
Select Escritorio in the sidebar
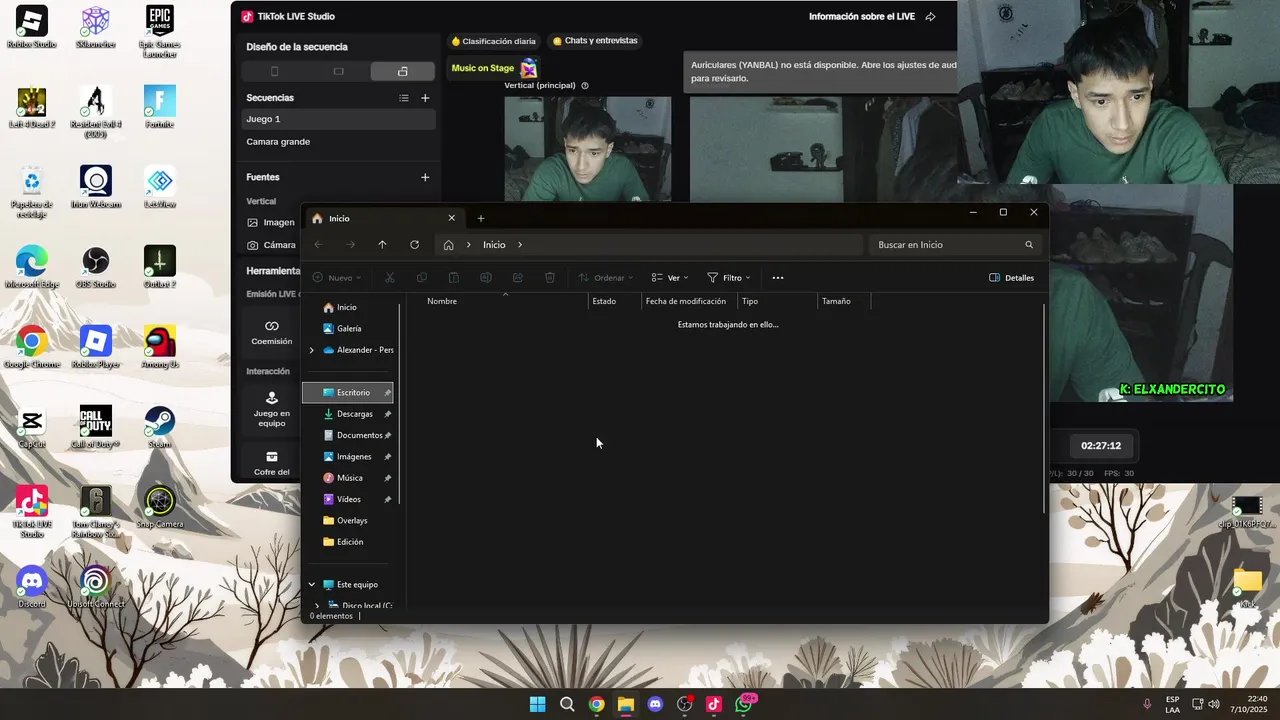coord(348,393)
